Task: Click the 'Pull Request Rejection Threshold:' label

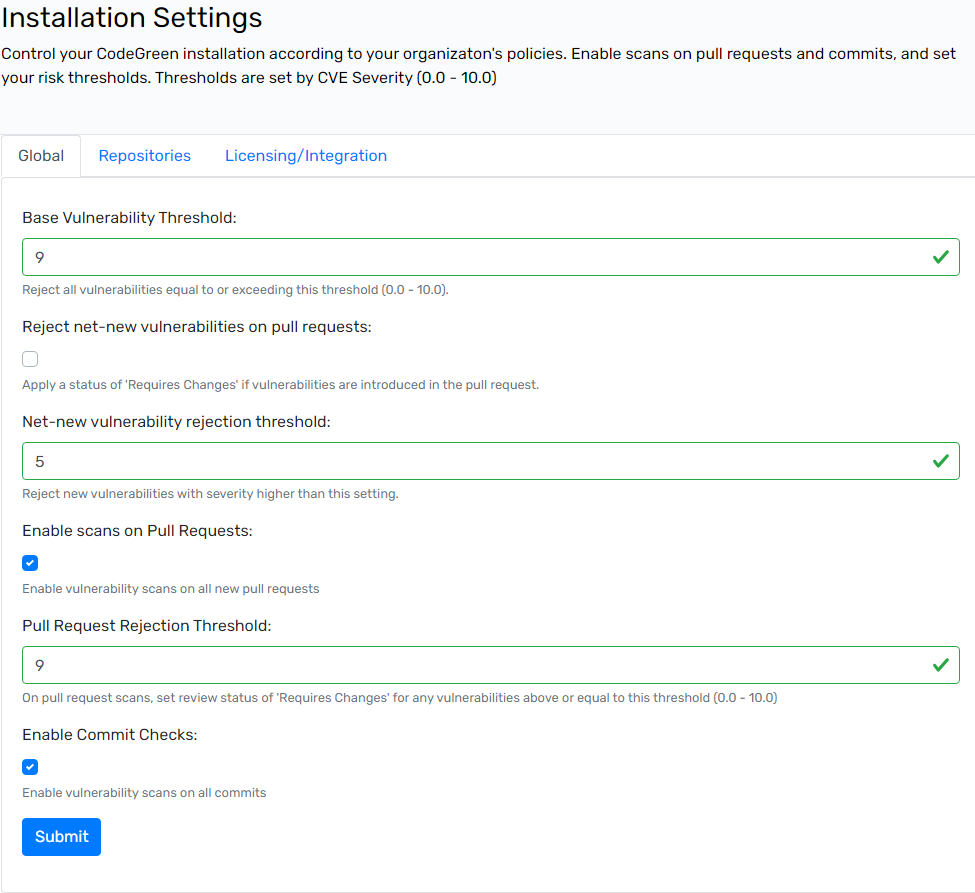Action: coord(147,626)
